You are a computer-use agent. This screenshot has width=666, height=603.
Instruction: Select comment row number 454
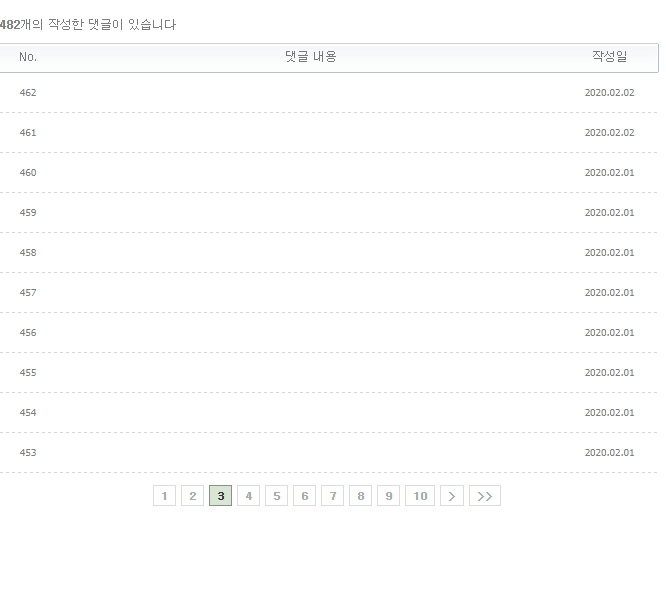pyautogui.click(x=329, y=412)
